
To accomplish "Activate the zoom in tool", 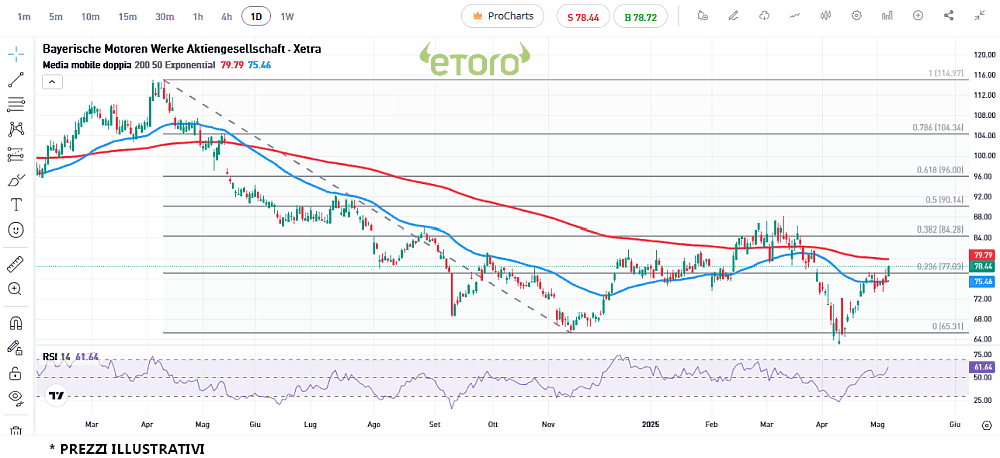I will 16,288.
